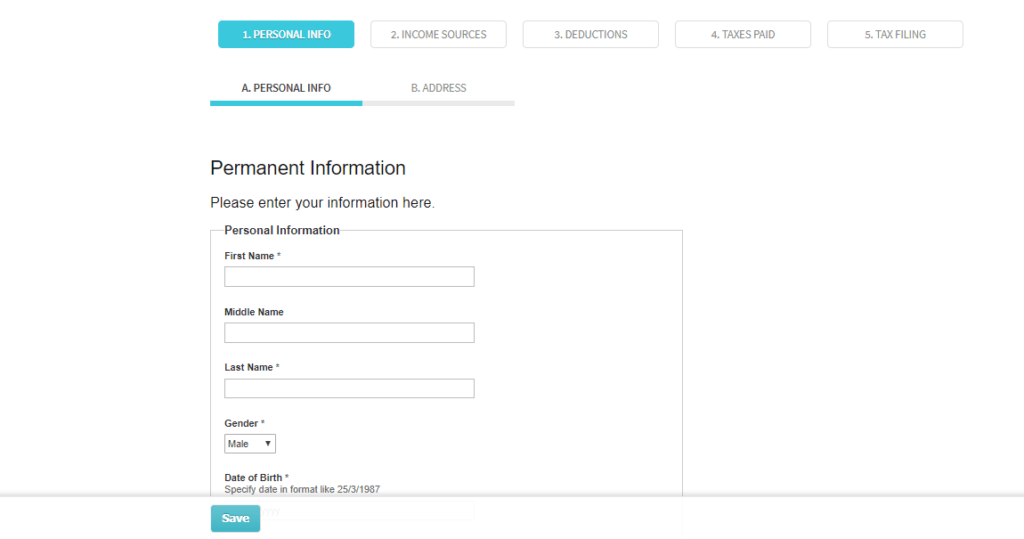Click the First Name label
This screenshot has height=539, width=1024.
249,256
